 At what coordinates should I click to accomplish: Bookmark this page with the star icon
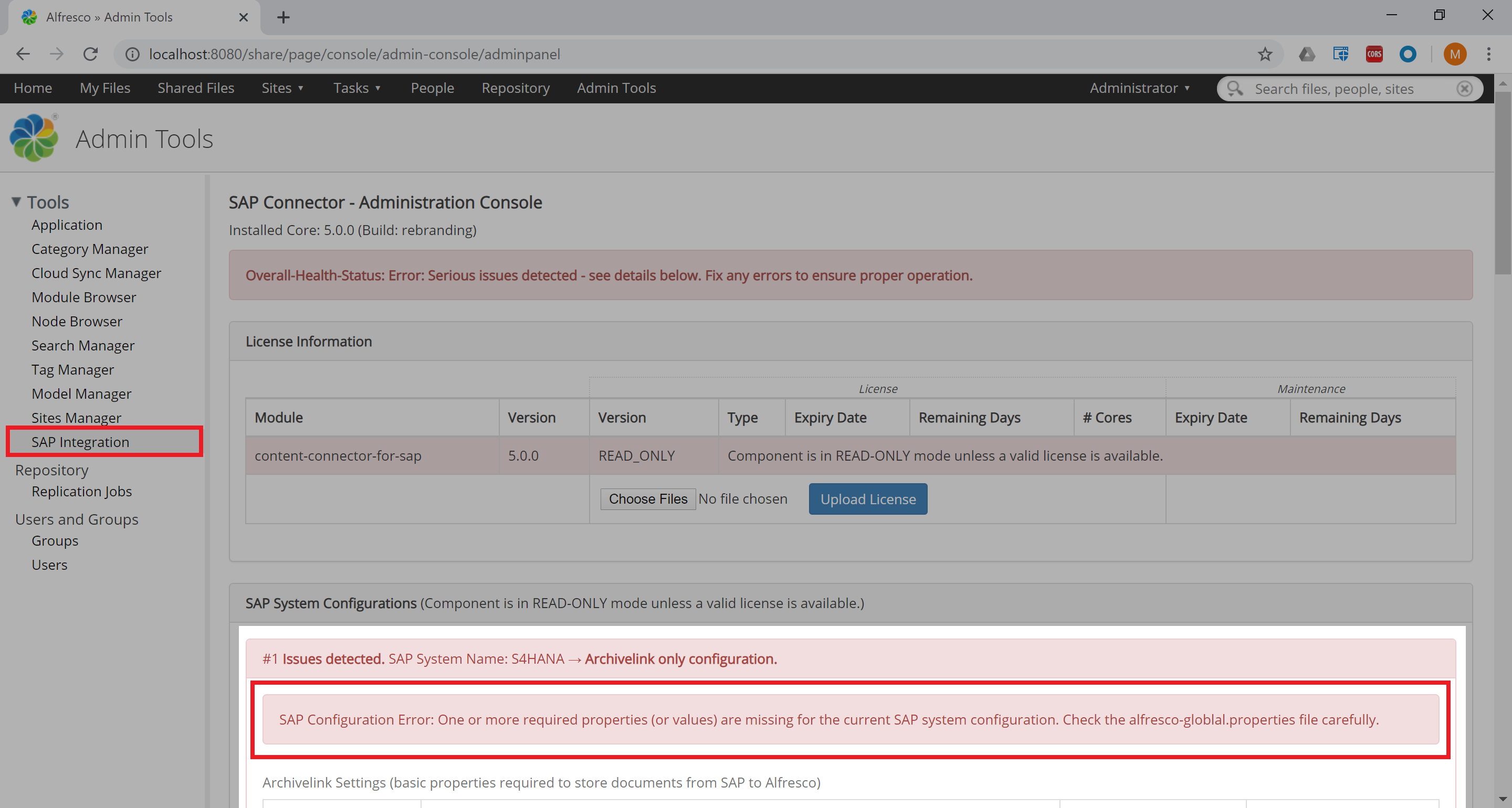point(1265,54)
